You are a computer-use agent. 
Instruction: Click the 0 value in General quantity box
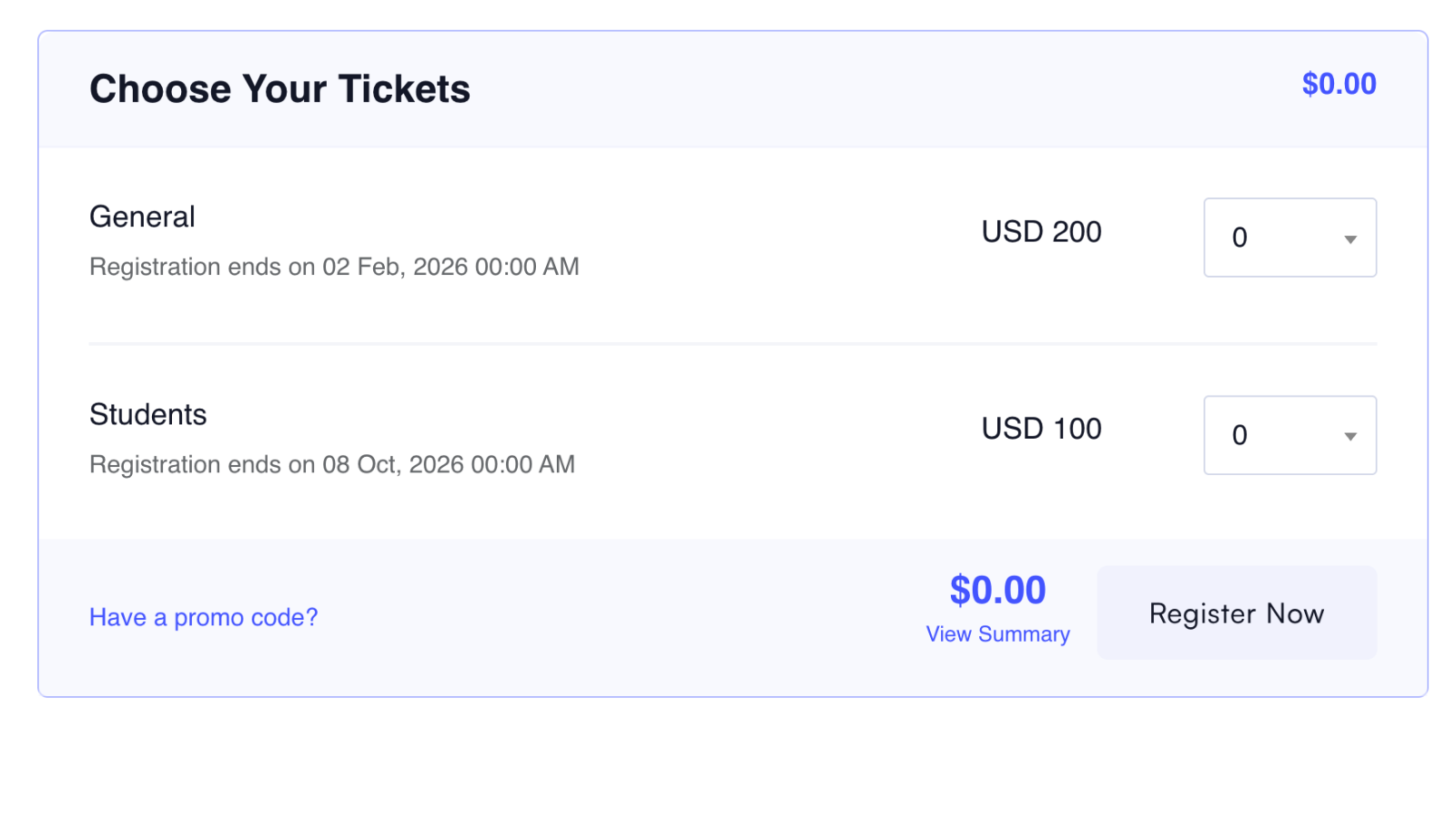pos(1239,238)
